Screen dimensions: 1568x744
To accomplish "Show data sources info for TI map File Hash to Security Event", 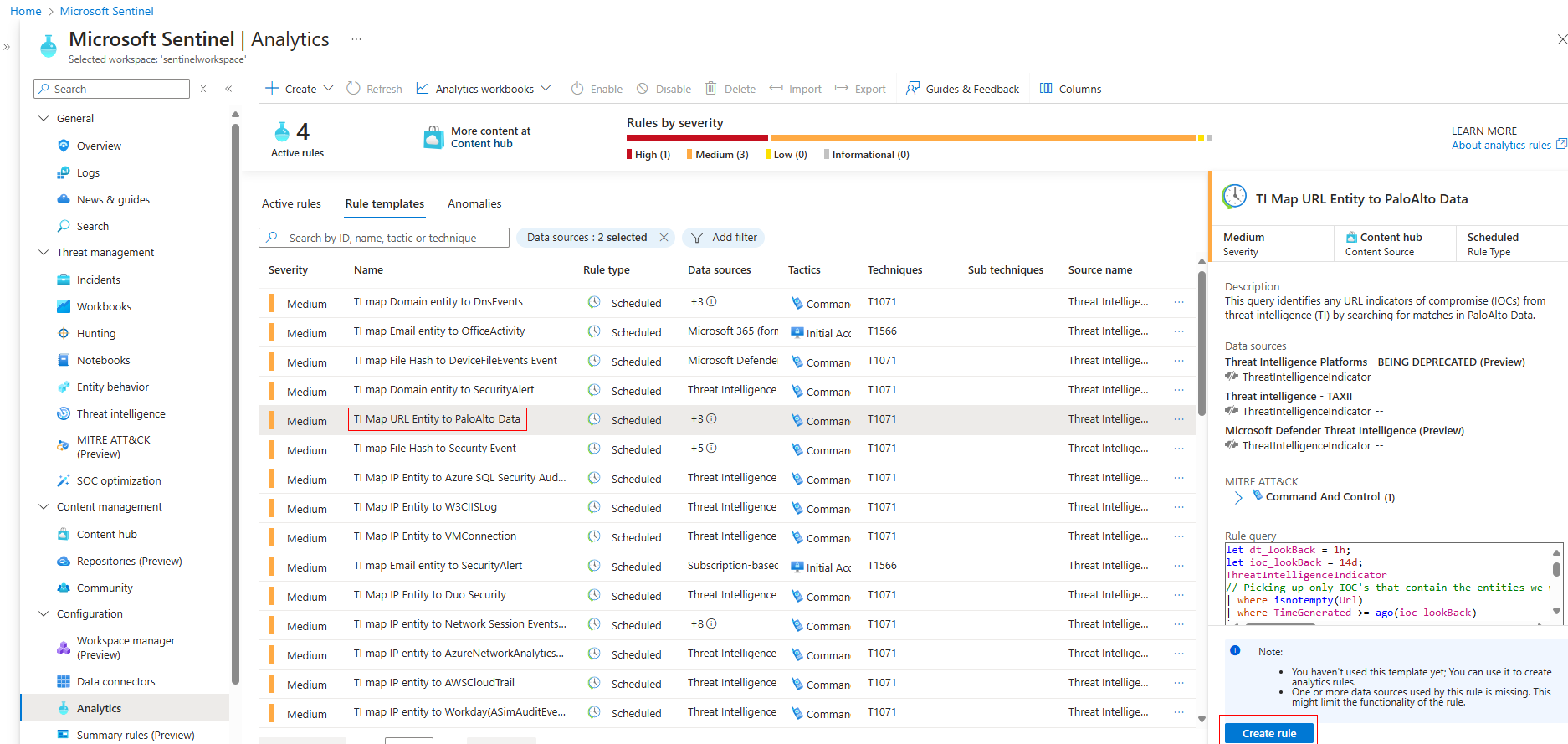I will coord(711,449).
